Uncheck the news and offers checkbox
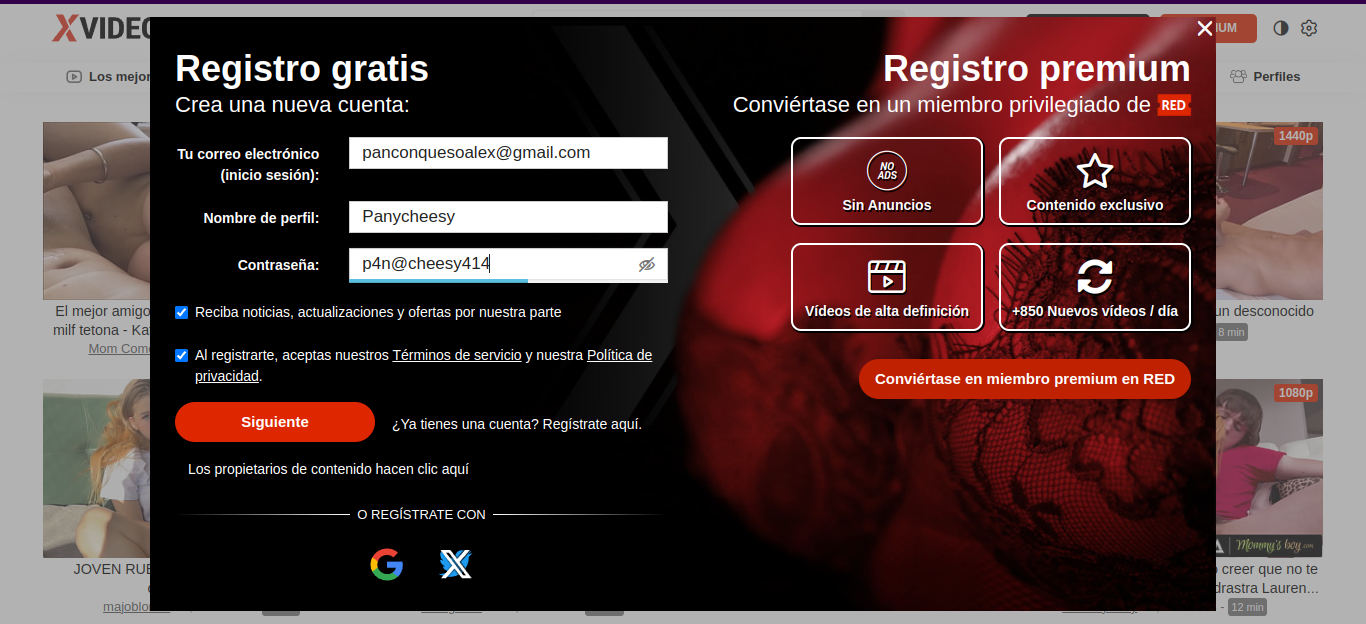This screenshot has height=624, width=1366. [x=182, y=312]
